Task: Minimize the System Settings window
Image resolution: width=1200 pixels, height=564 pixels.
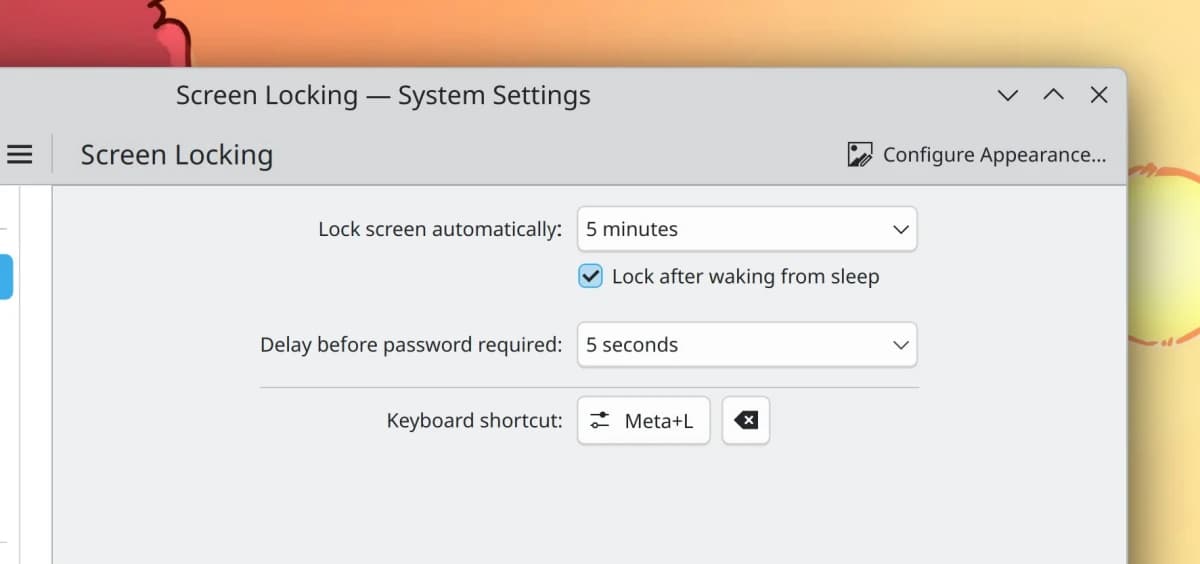Action: 1008,96
